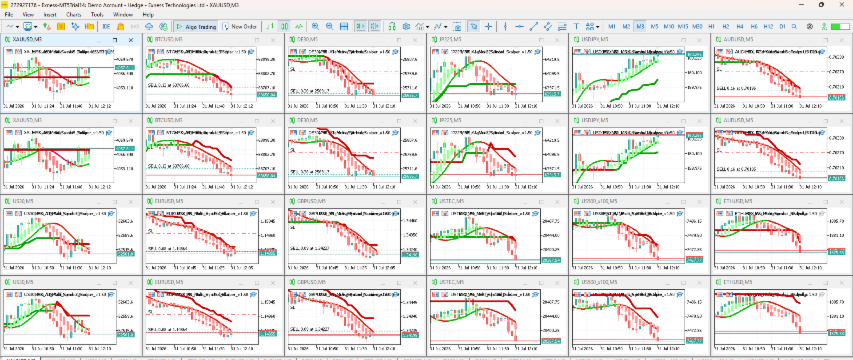Open the IDE (MetaEditor) toolbar button

(x=106, y=26)
